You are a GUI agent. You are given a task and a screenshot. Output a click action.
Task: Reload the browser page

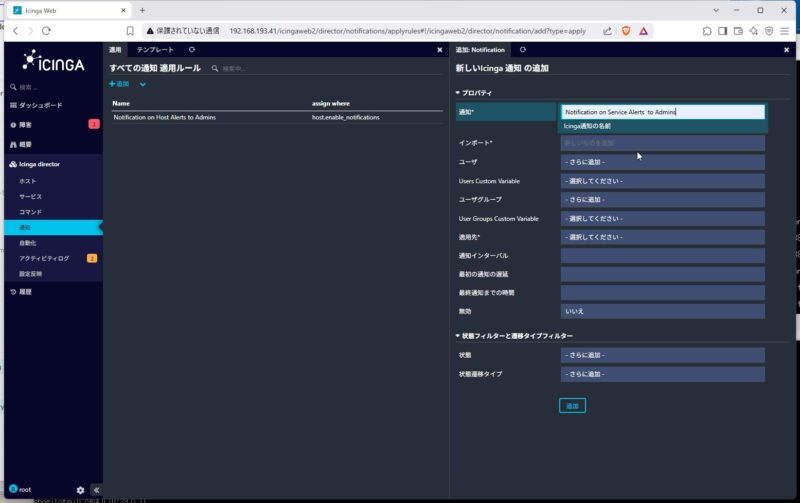[x=46, y=31]
